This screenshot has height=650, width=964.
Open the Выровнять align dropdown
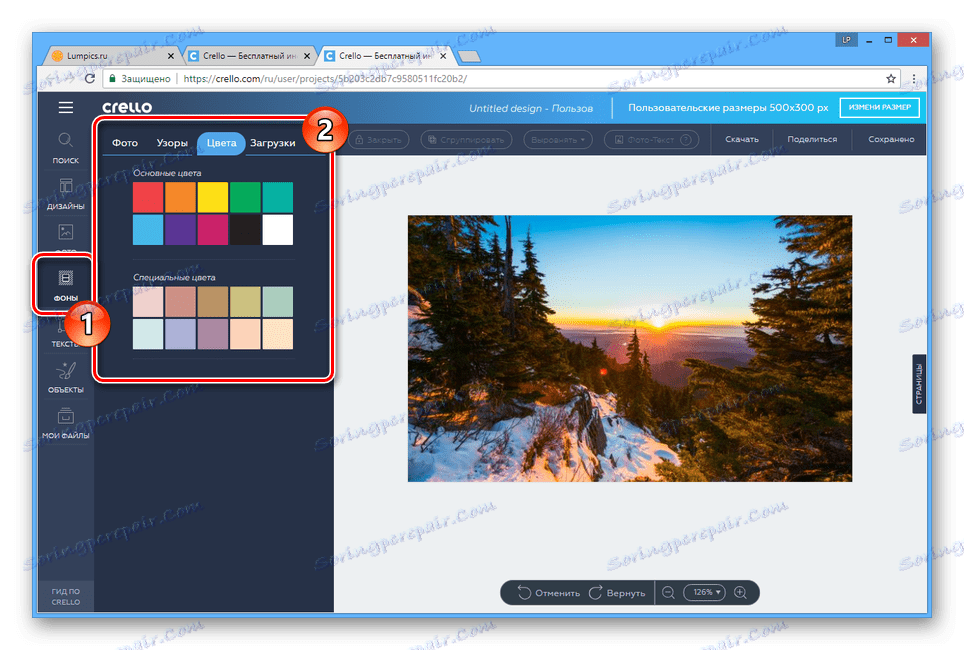tap(558, 140)
